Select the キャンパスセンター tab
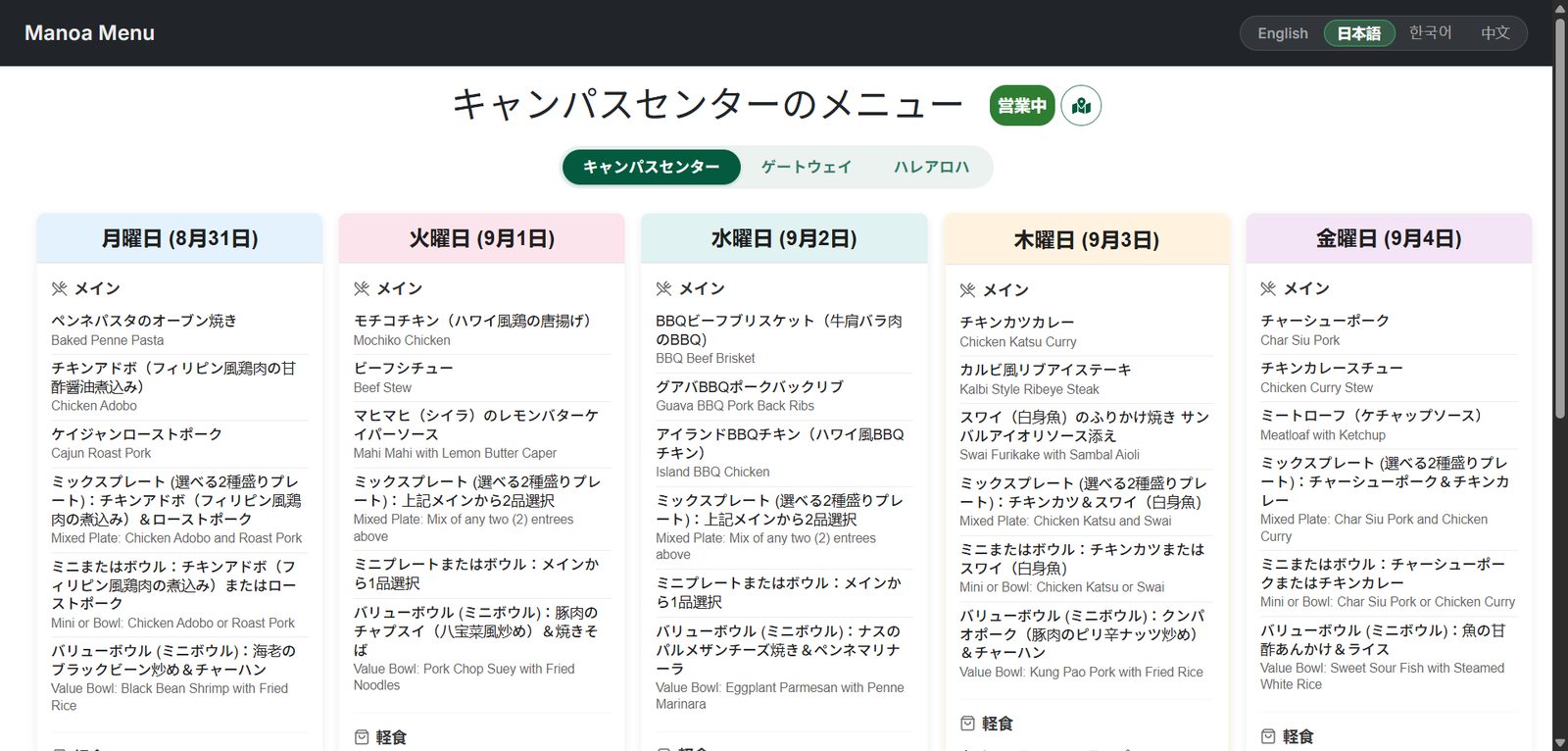 (x=652, y=167)
